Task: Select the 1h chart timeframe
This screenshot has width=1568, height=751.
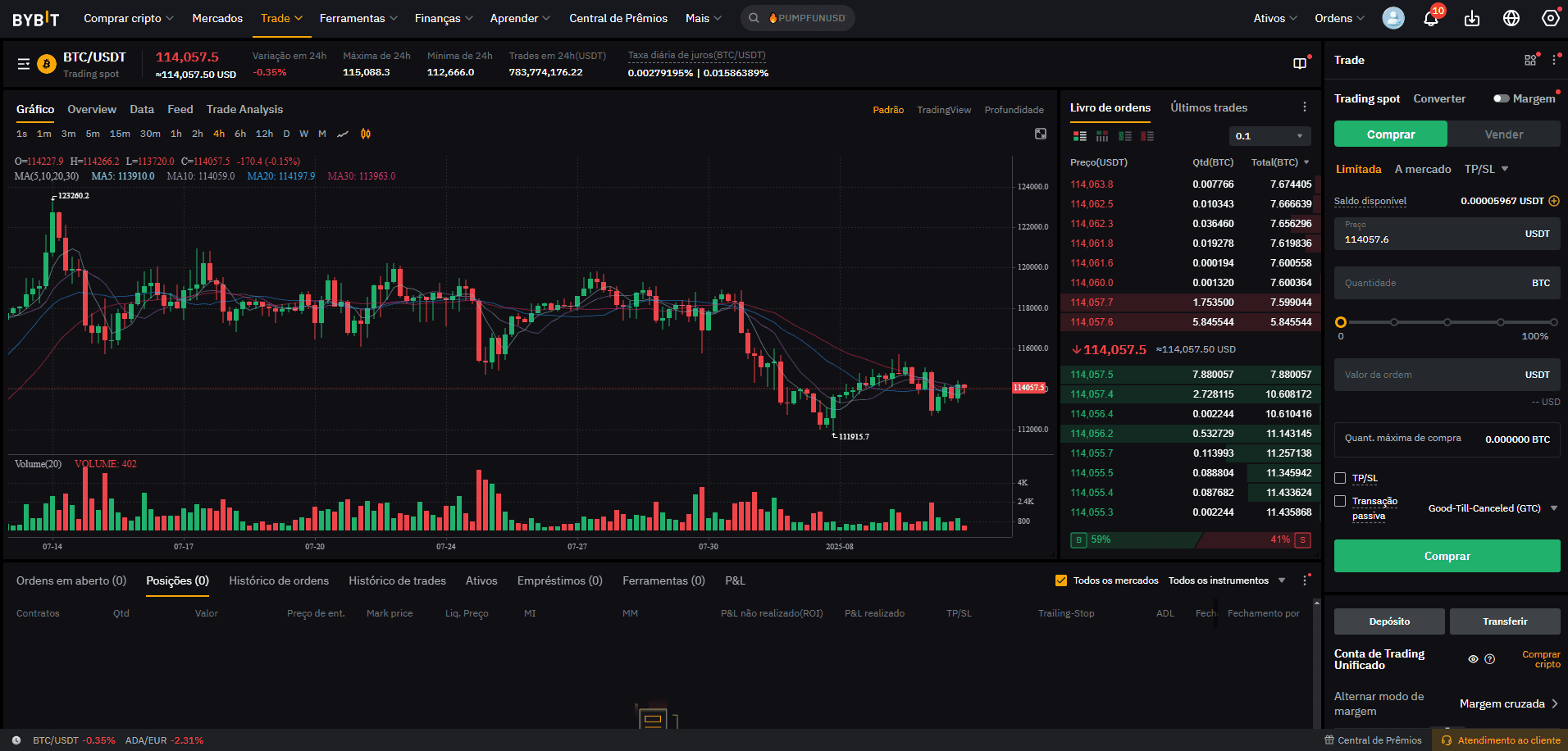Action: click(176, 134)
